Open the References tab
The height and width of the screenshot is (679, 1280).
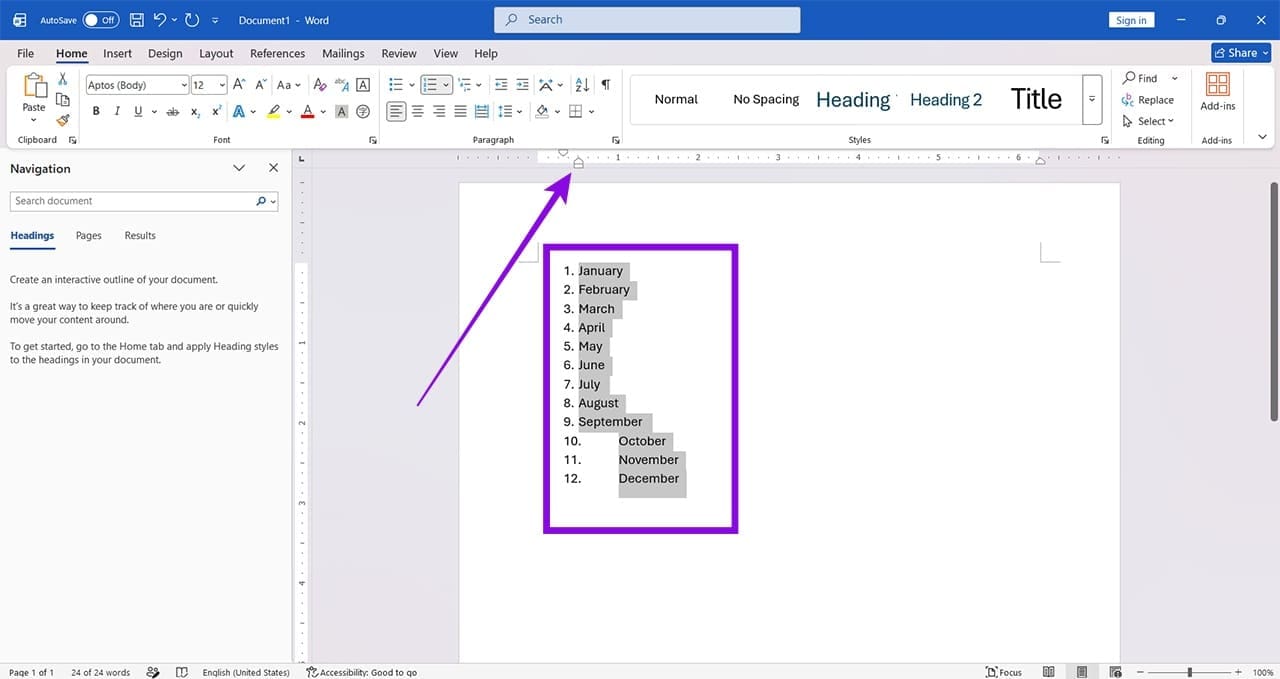click(x=277, y=53)
